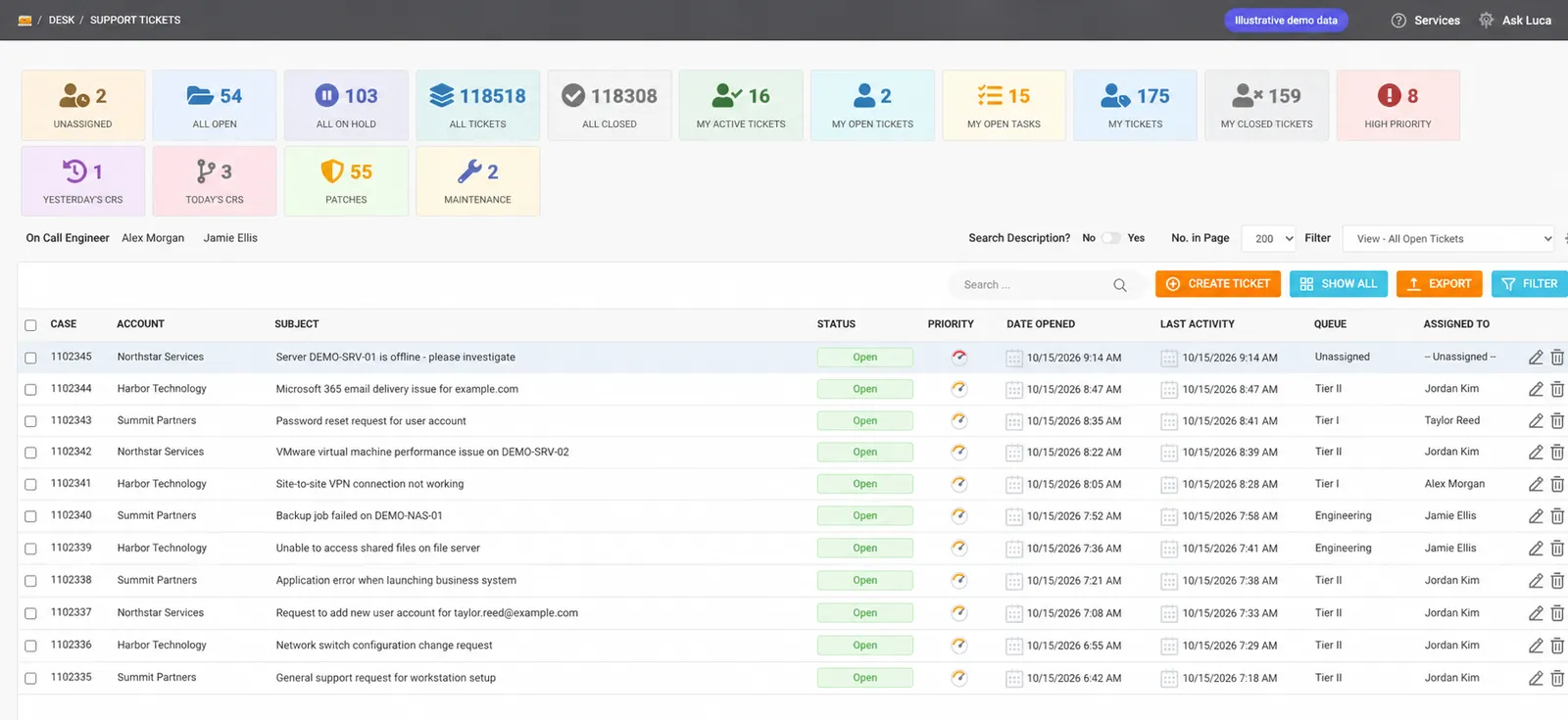The width and height of the screenshot is (1568, 720).
Task: Select the checkbox for case 1102343
Action: (x=30, y=421)
